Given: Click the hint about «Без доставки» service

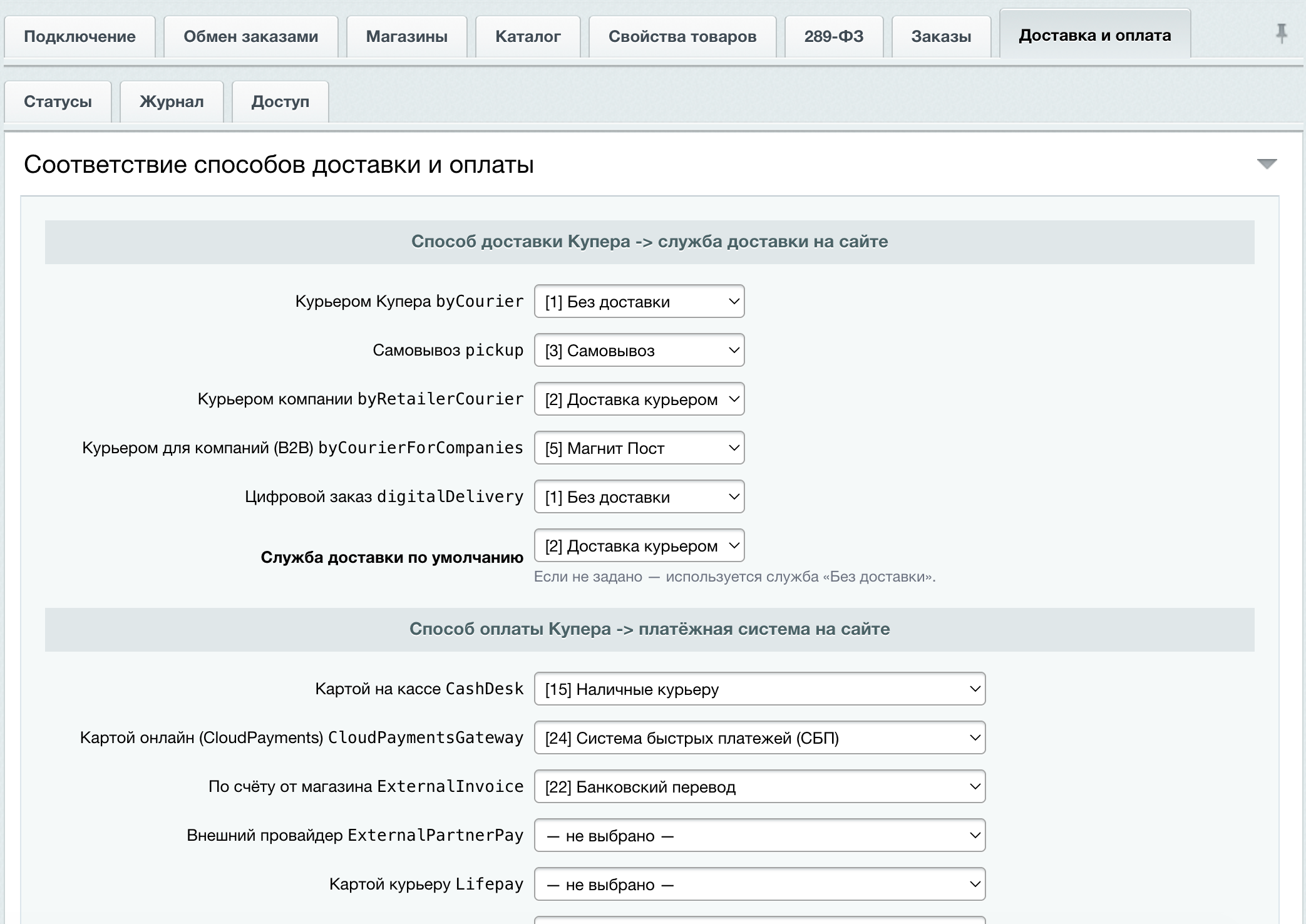Looking at the screenshot, I should coord(734,577).
